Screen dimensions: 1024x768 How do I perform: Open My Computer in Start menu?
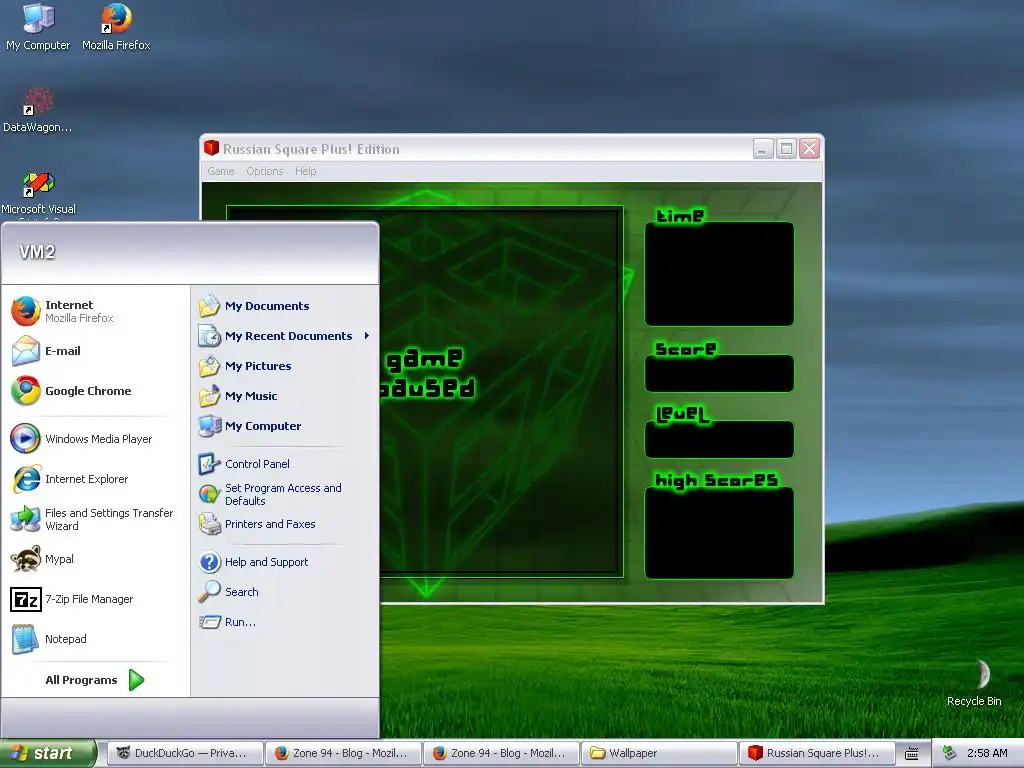[x=285, y=426]
